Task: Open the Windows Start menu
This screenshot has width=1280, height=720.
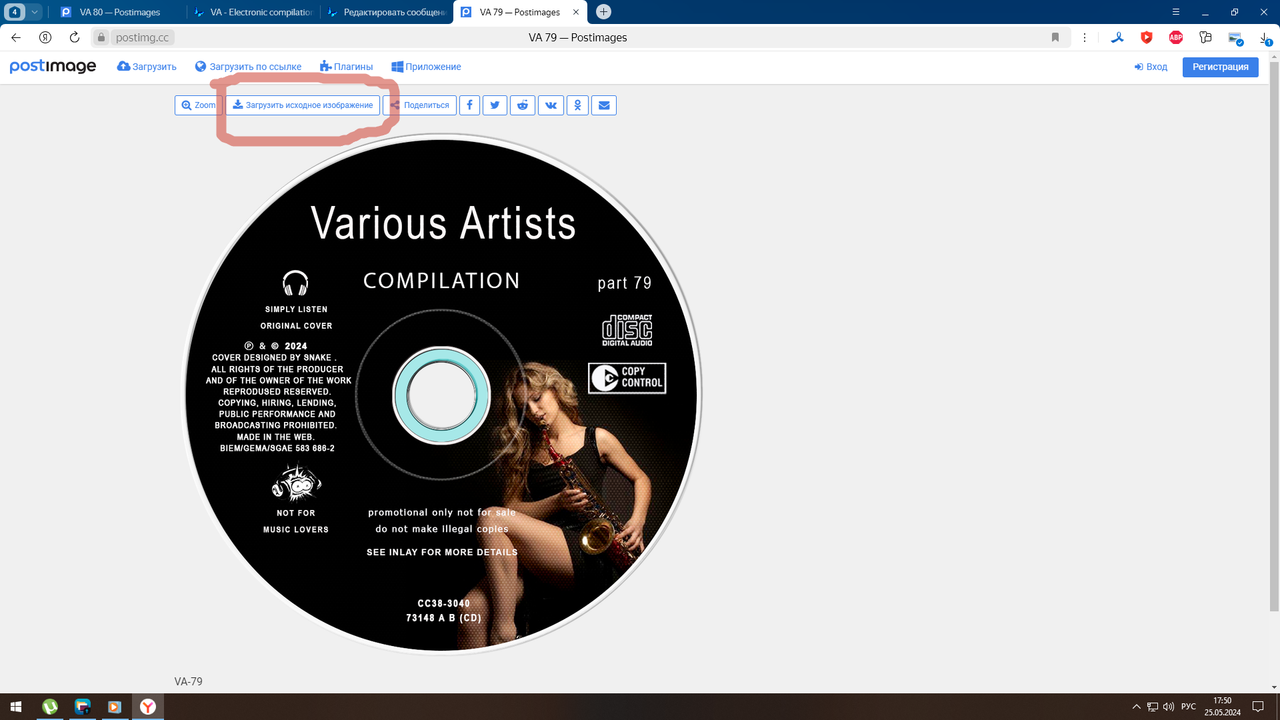Action: 16,706
